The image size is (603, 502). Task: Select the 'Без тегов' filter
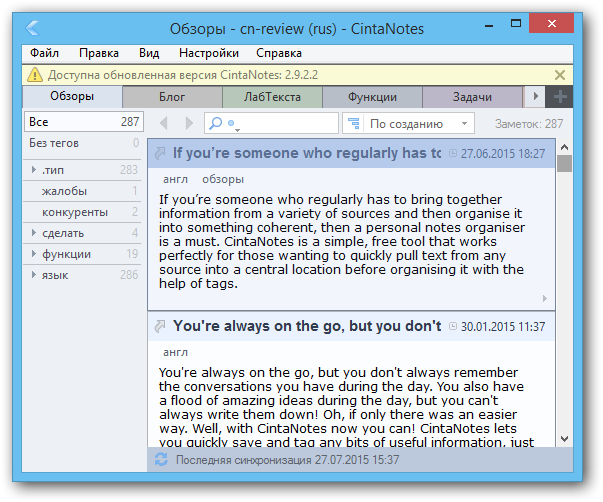[84, 143]
